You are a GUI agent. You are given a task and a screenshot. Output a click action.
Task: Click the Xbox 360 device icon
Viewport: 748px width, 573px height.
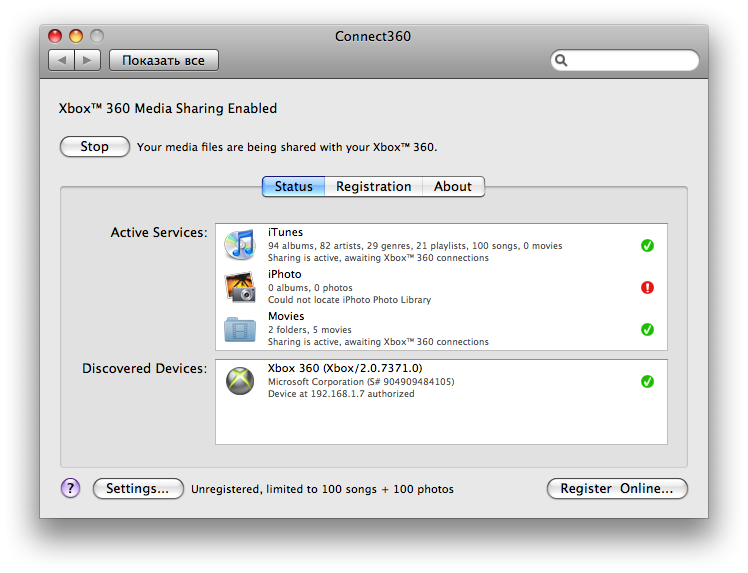[240, 381]
